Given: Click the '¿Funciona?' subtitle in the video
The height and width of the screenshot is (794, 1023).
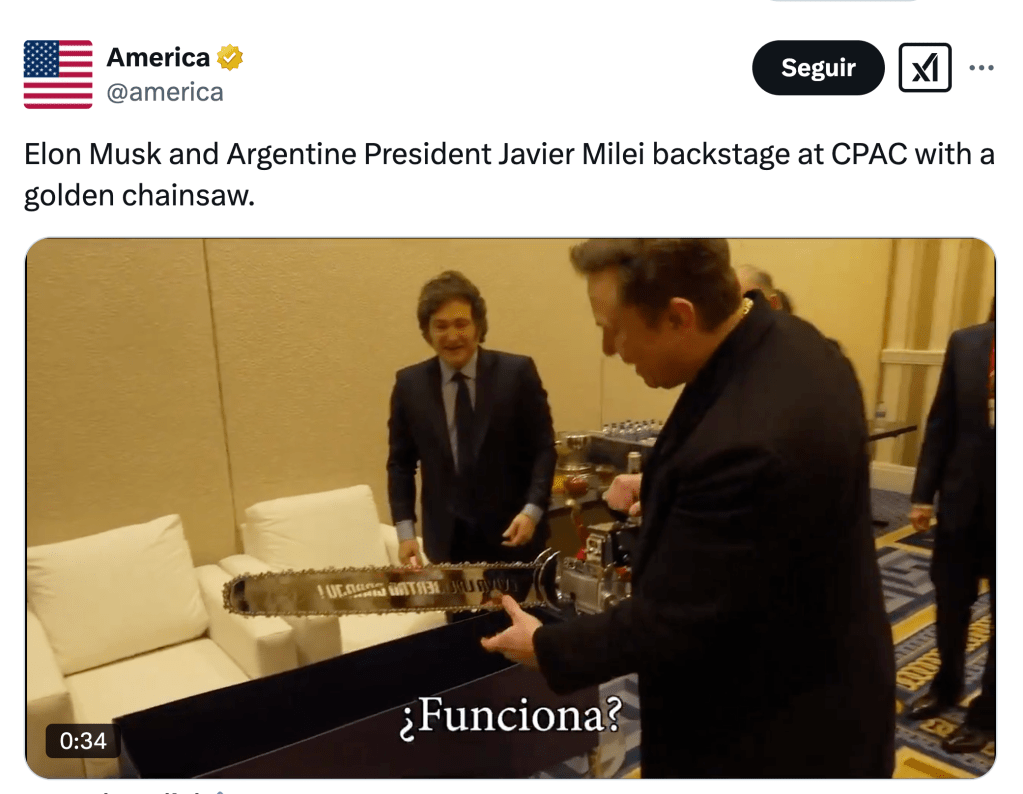Looking at the screenshot, I should pos(510,716).
